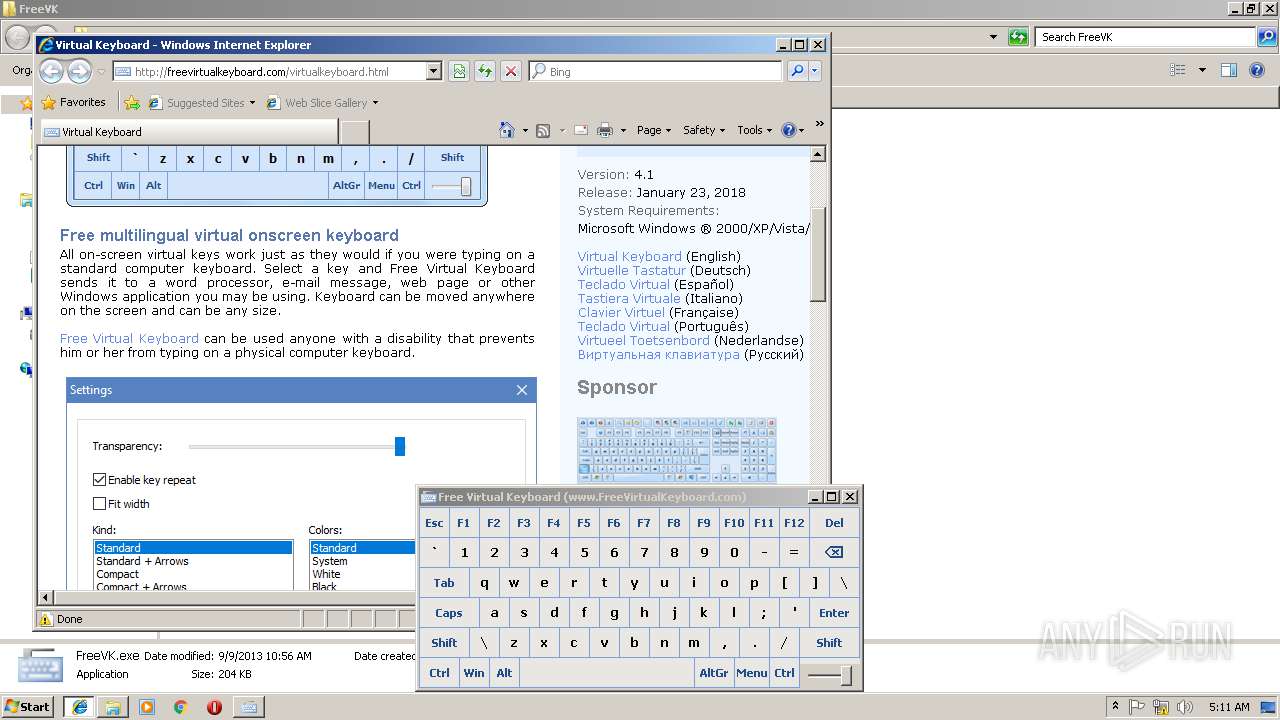Select White in Colors list
This screenshot has width=1280, height=720.
(326, 574)
